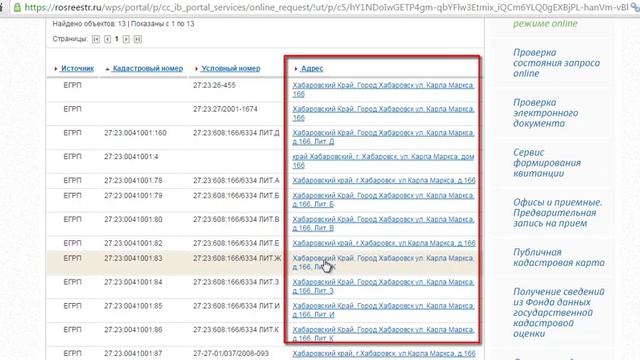This screenshot has height=360, width=640.
Task: Go to next results page icon
Action: point(126,39)
